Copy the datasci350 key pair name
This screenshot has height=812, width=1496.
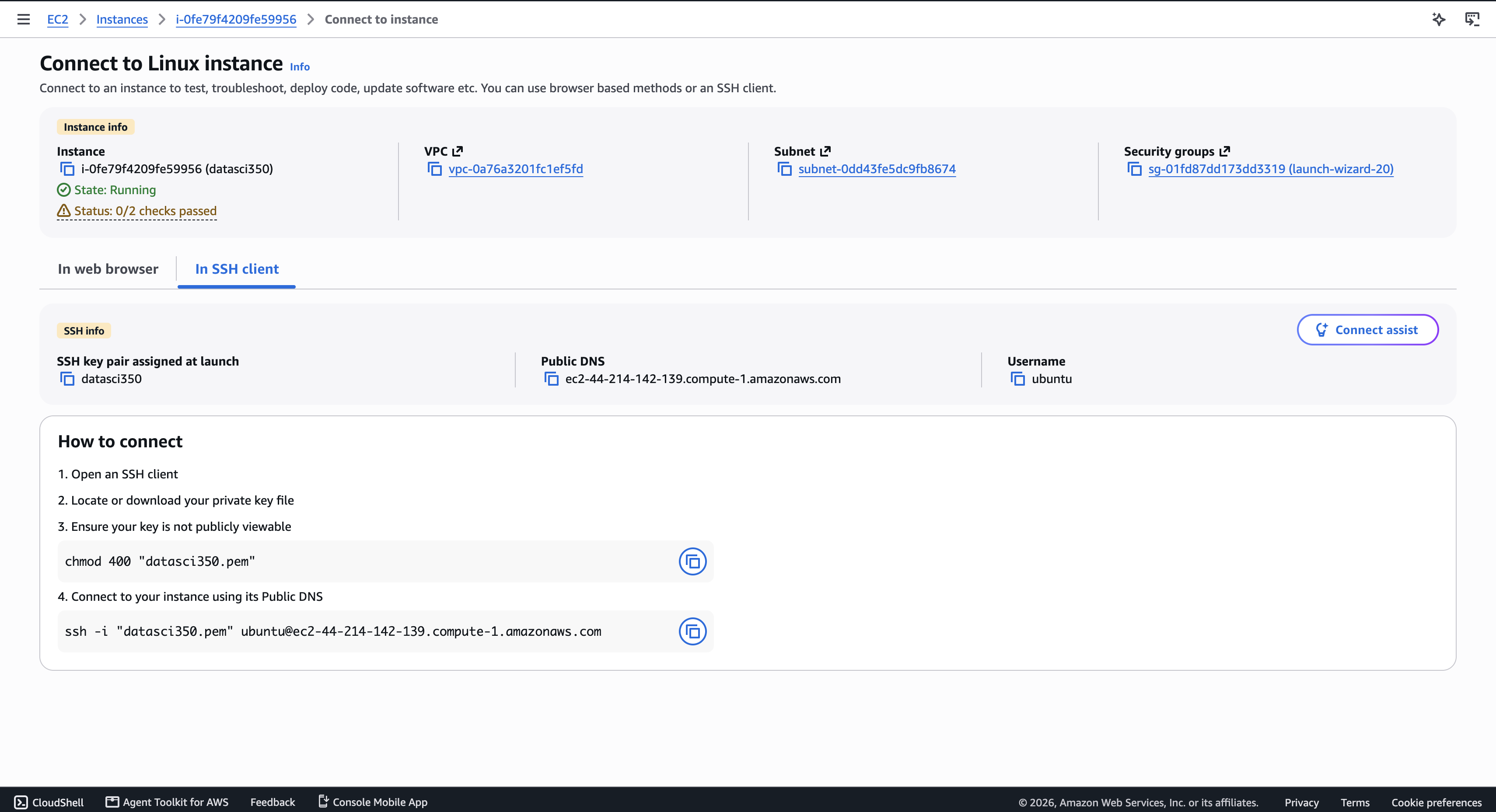[x=67, y=379]
